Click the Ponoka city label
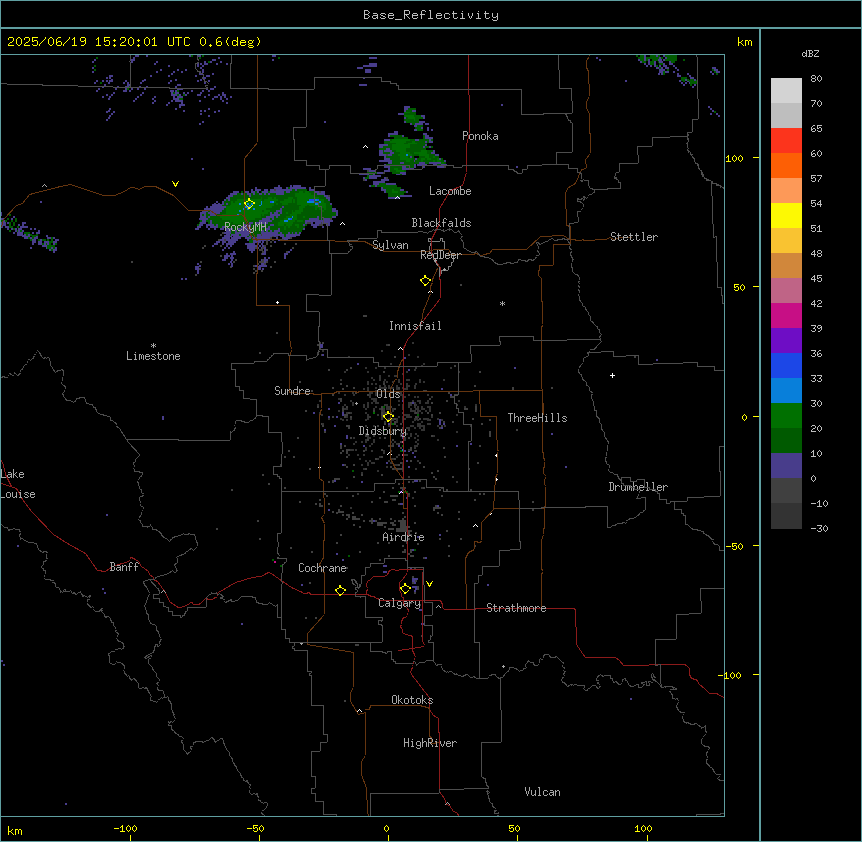 coord(480,136)
